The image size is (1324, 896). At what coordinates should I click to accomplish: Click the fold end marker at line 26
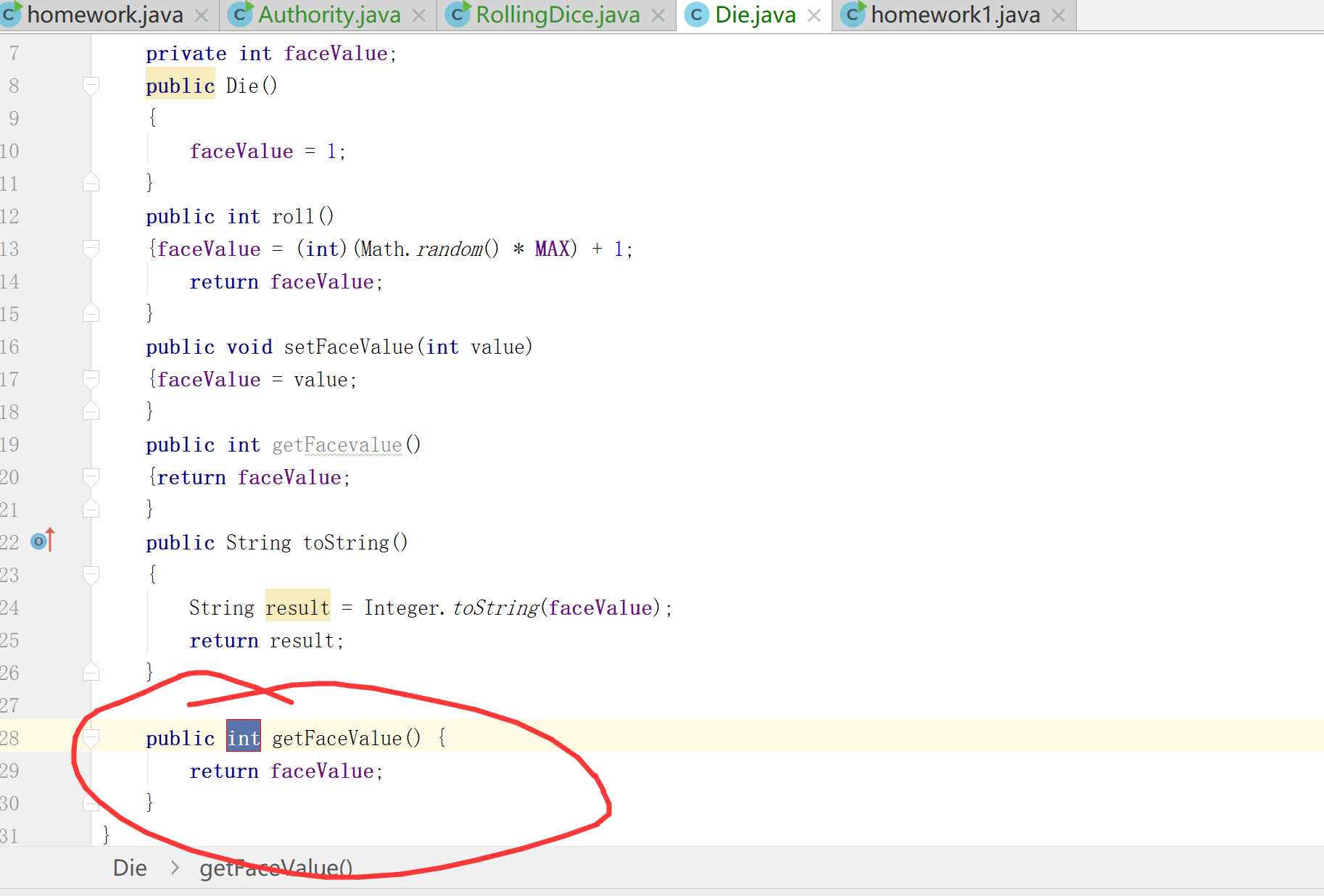(91, 672)
